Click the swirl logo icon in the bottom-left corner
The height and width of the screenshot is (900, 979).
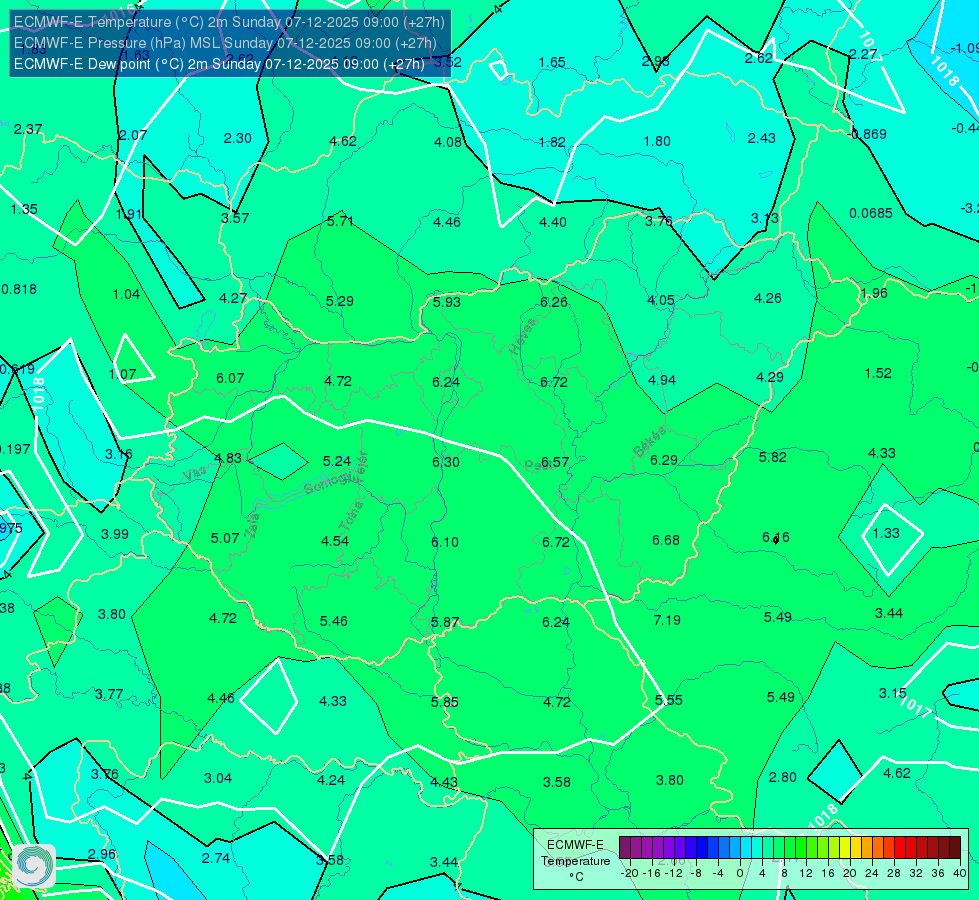point(34,866)
